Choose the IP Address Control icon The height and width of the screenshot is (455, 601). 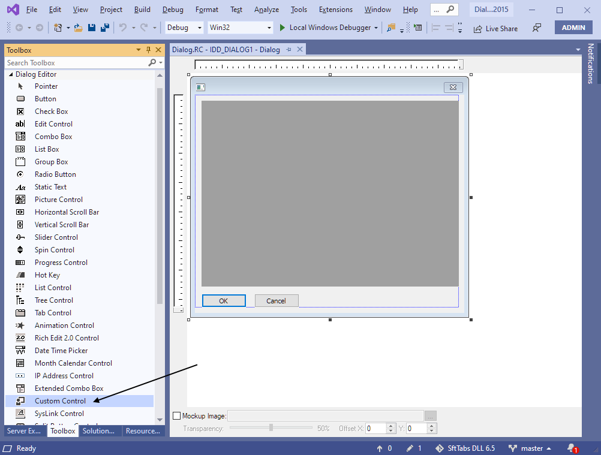(x=20, y=376)
